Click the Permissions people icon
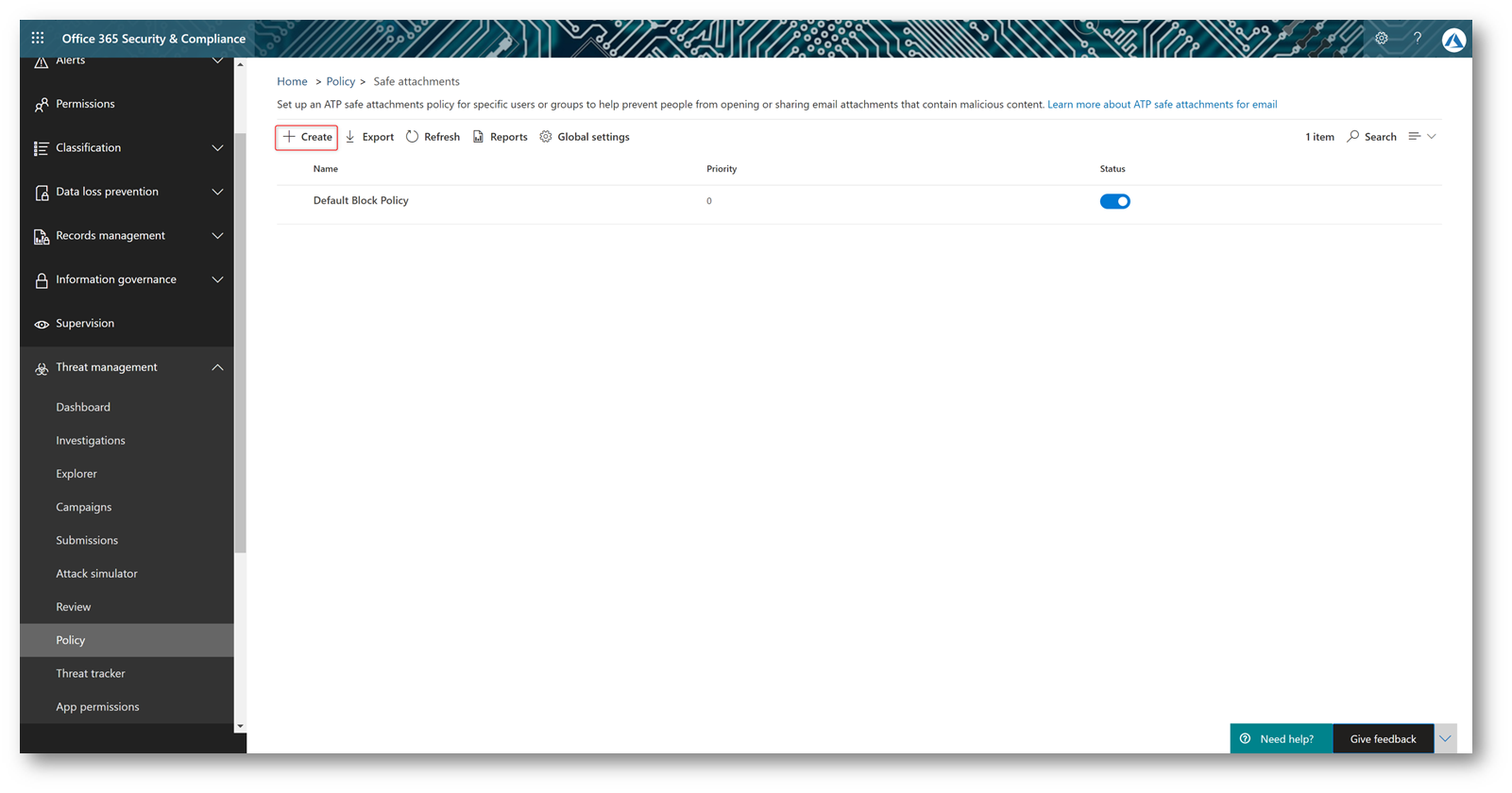The image size is (1512, 793). coord(42,105)
